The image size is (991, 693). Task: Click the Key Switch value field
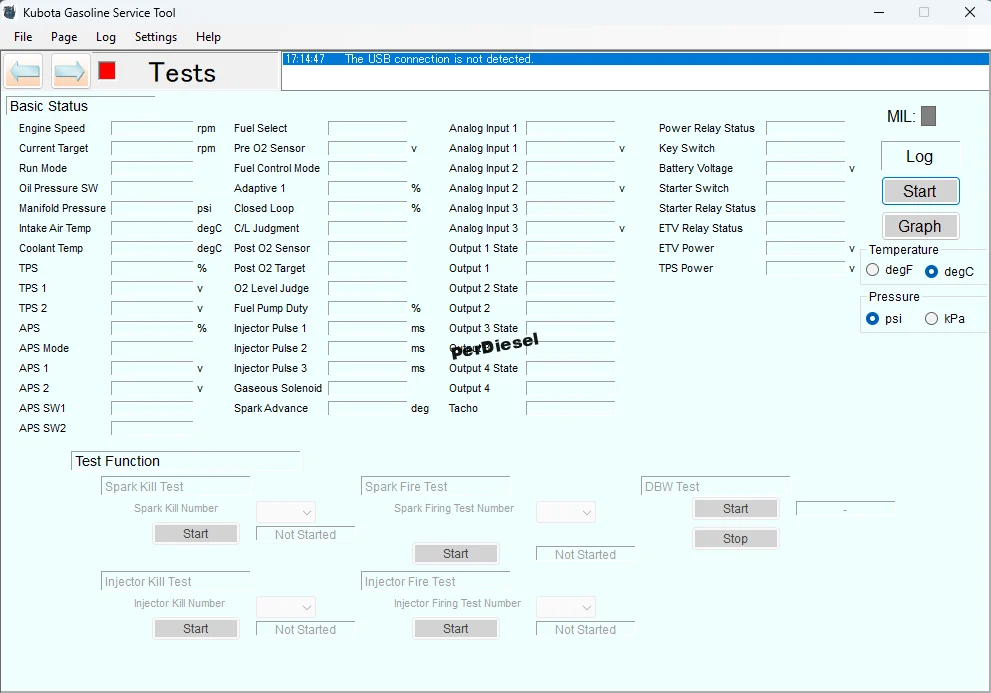805,149
